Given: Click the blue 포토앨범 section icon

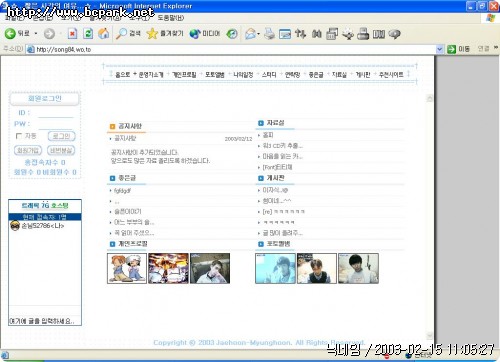Looking at the screenshot, I should [x=261, y=244].
